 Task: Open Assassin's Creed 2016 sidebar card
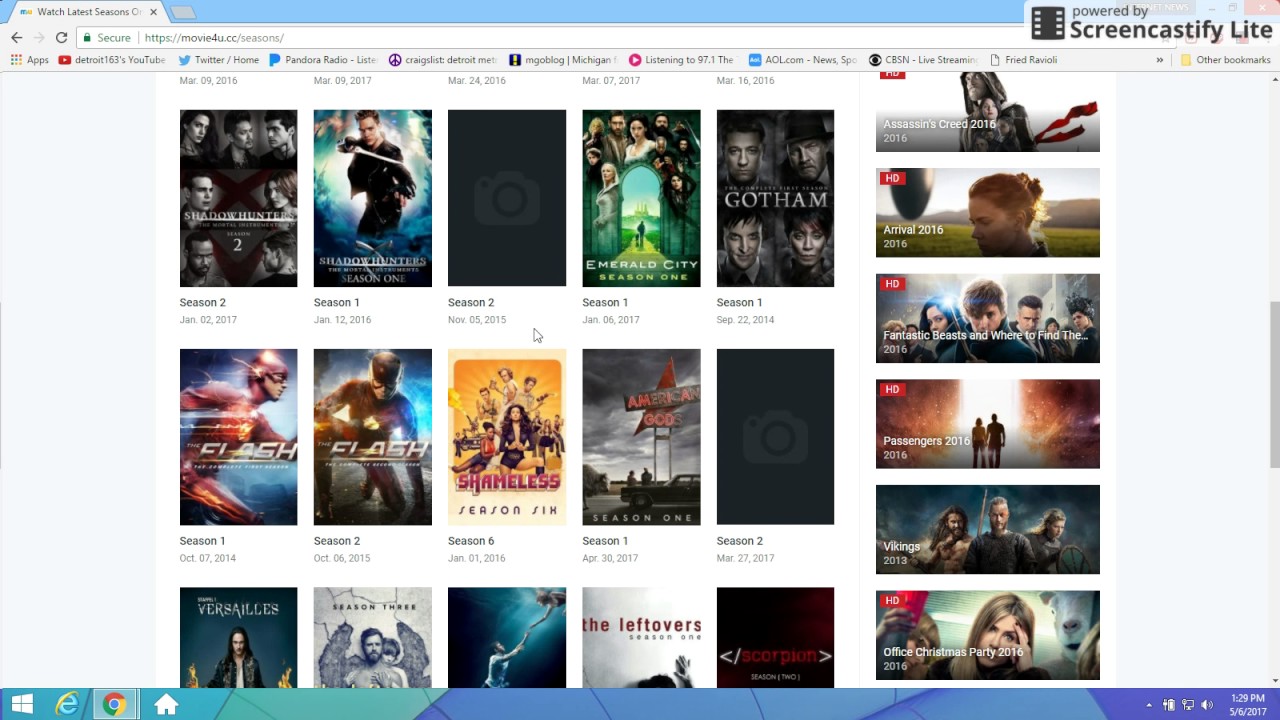click(x=988, y=112)
